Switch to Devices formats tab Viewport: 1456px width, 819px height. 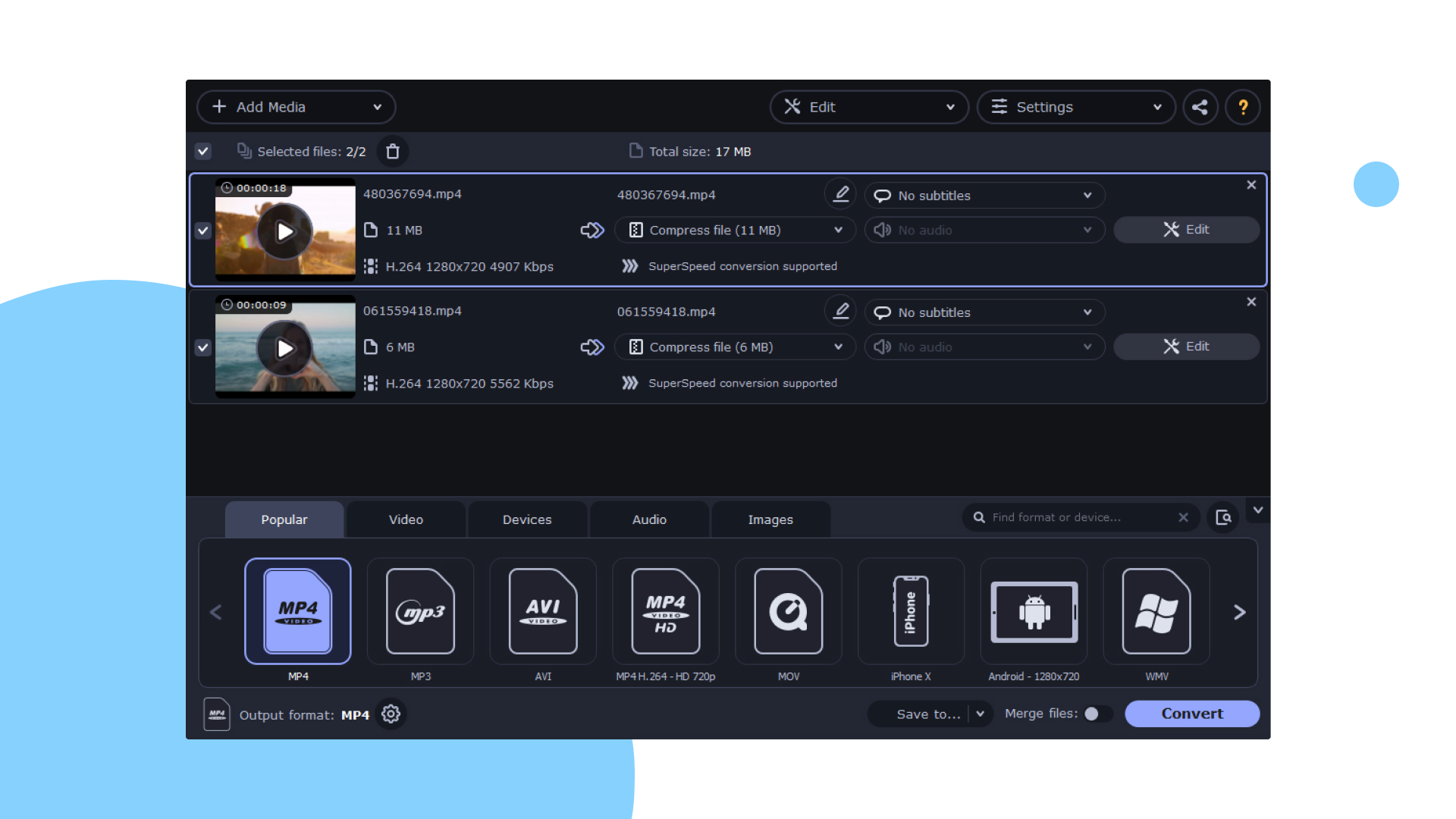[x=527, y=517]
